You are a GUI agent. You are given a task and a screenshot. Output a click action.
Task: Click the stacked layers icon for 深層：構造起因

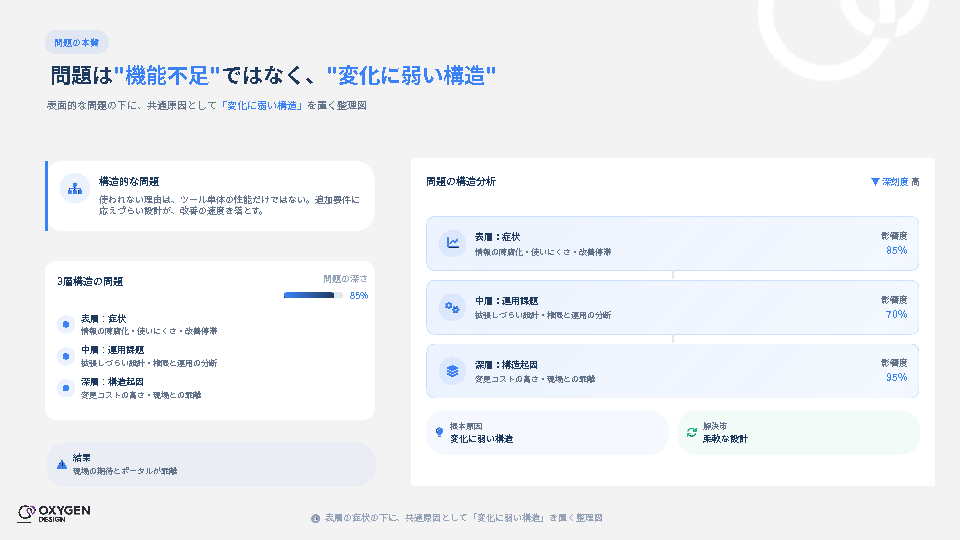[x=452, y=371]
